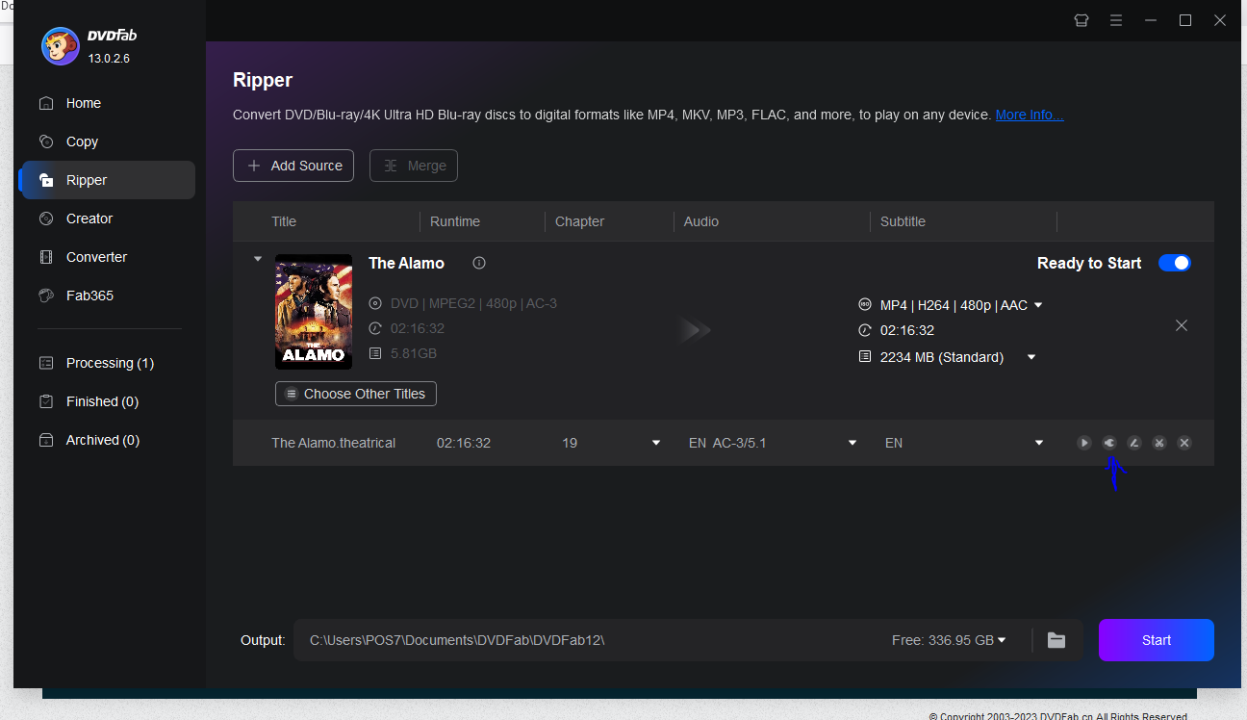Open the video edit pencil icon

(x=1134, y=443)
